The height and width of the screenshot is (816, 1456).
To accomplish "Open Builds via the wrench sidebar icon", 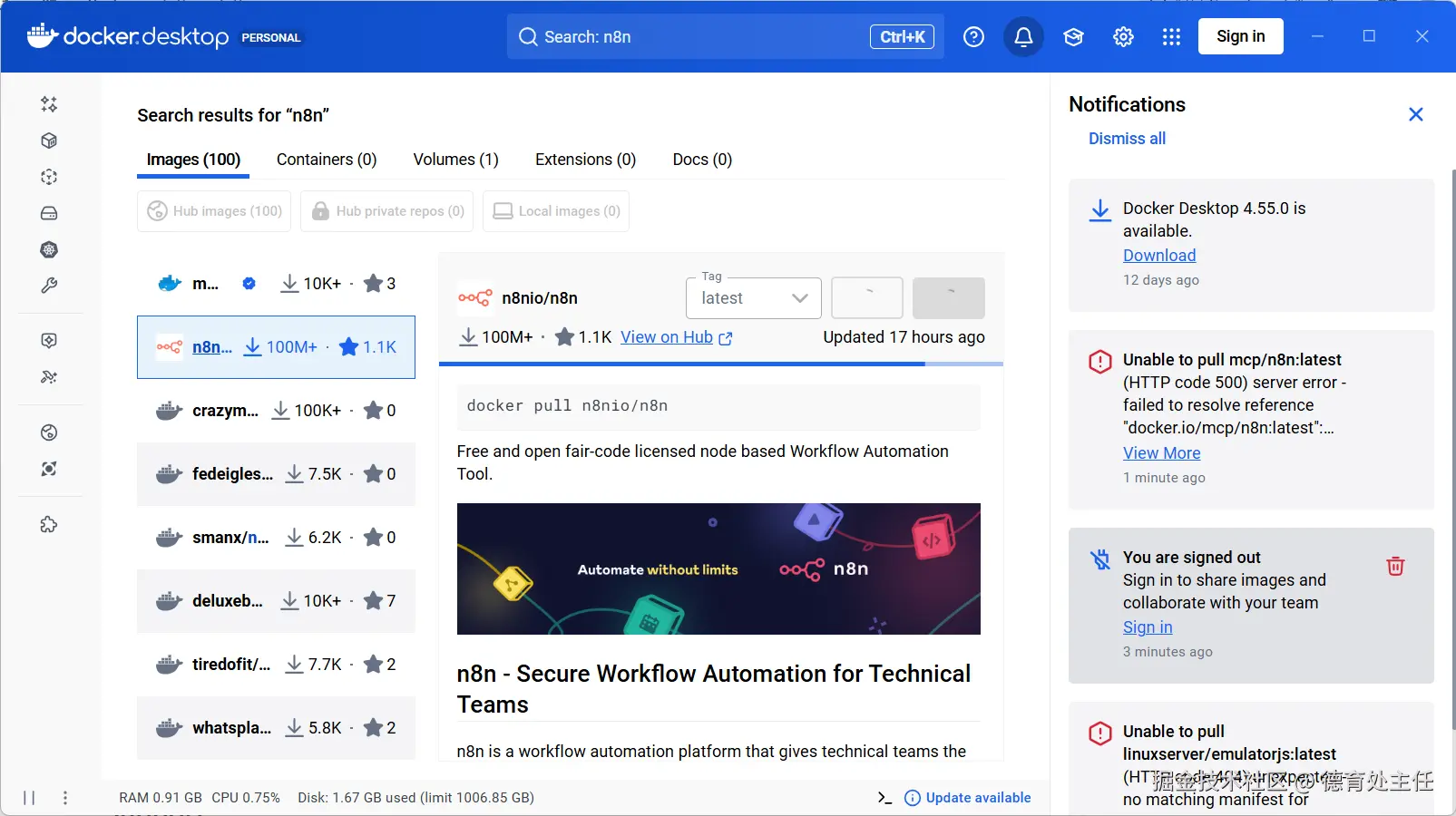I will coord(49,286).
